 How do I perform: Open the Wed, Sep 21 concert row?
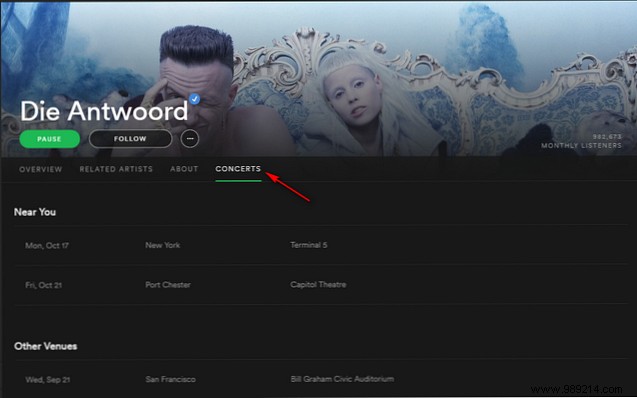[322, 379]
